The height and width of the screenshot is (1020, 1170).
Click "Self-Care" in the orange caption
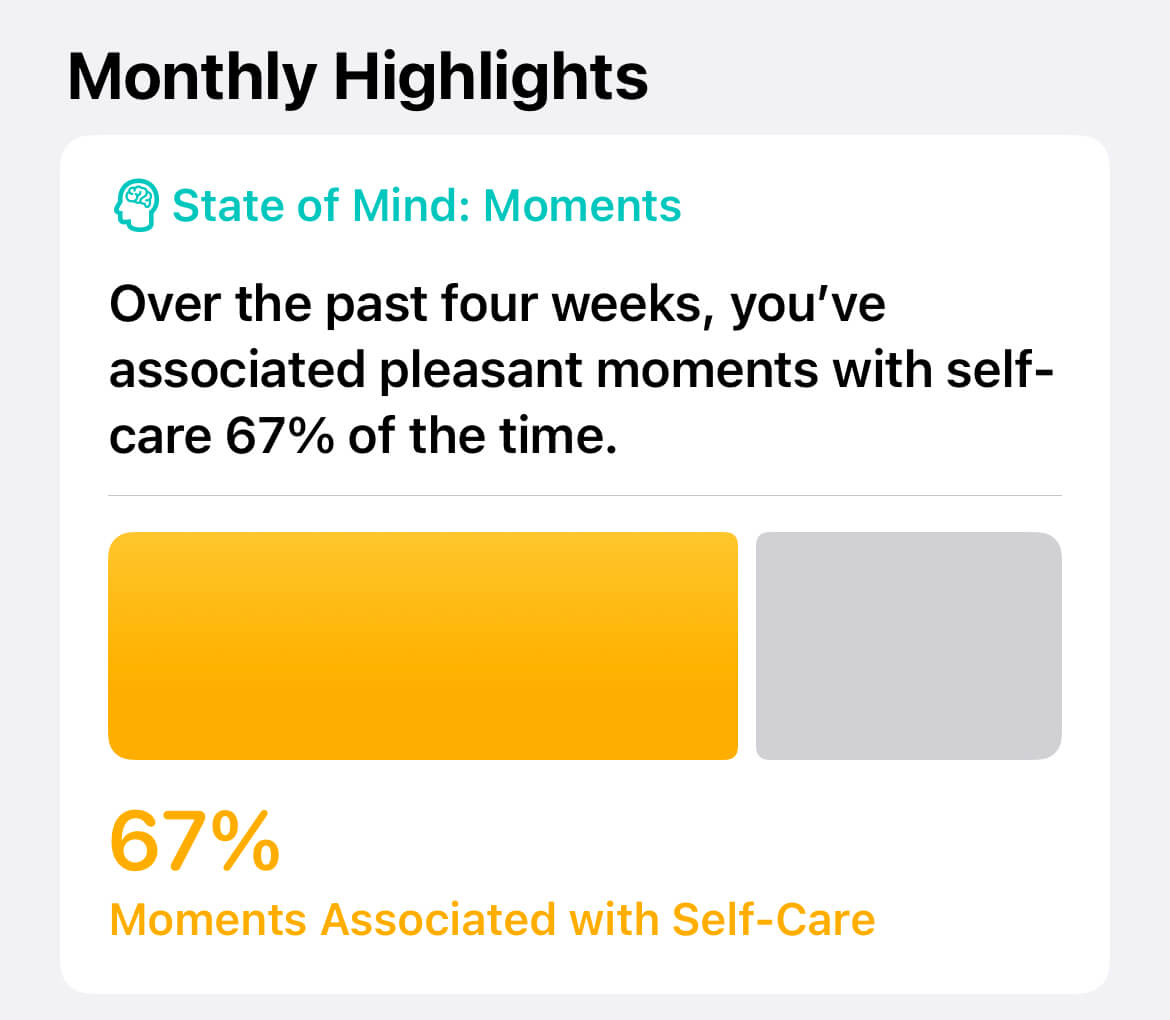[x=773, y=919]
